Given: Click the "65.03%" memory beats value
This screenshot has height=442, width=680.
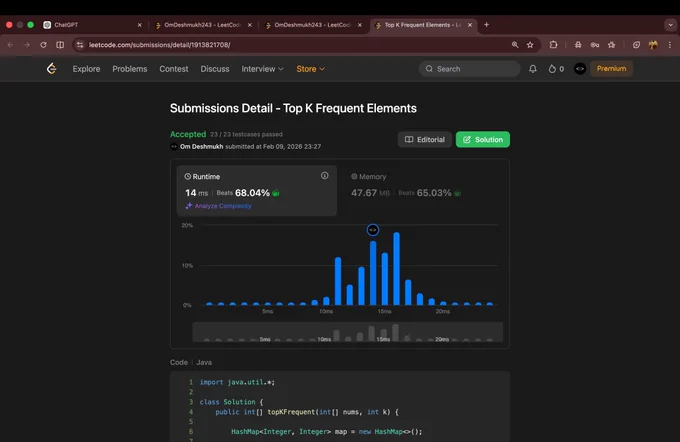Looking at the screenshot, I should [434, 193].
